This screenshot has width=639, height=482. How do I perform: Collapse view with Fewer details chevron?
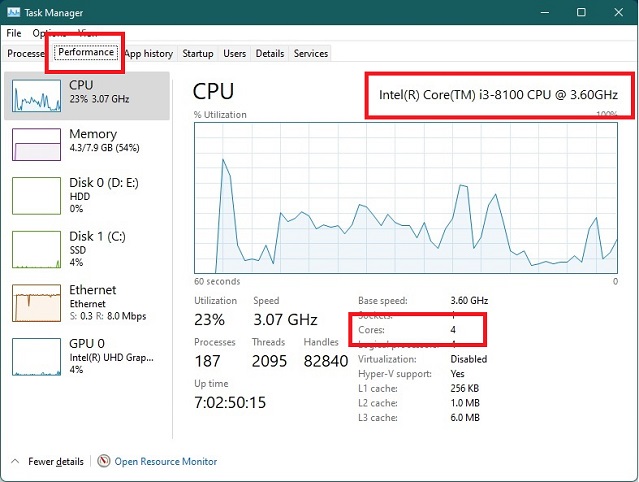coord(15,461)
